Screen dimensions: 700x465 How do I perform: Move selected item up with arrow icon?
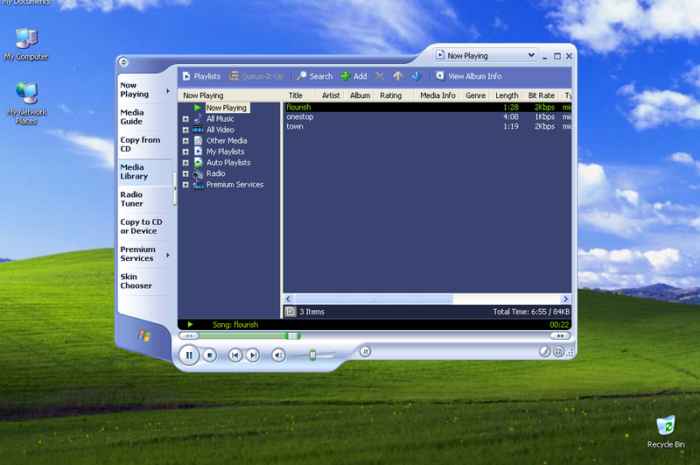click(398, 76)
